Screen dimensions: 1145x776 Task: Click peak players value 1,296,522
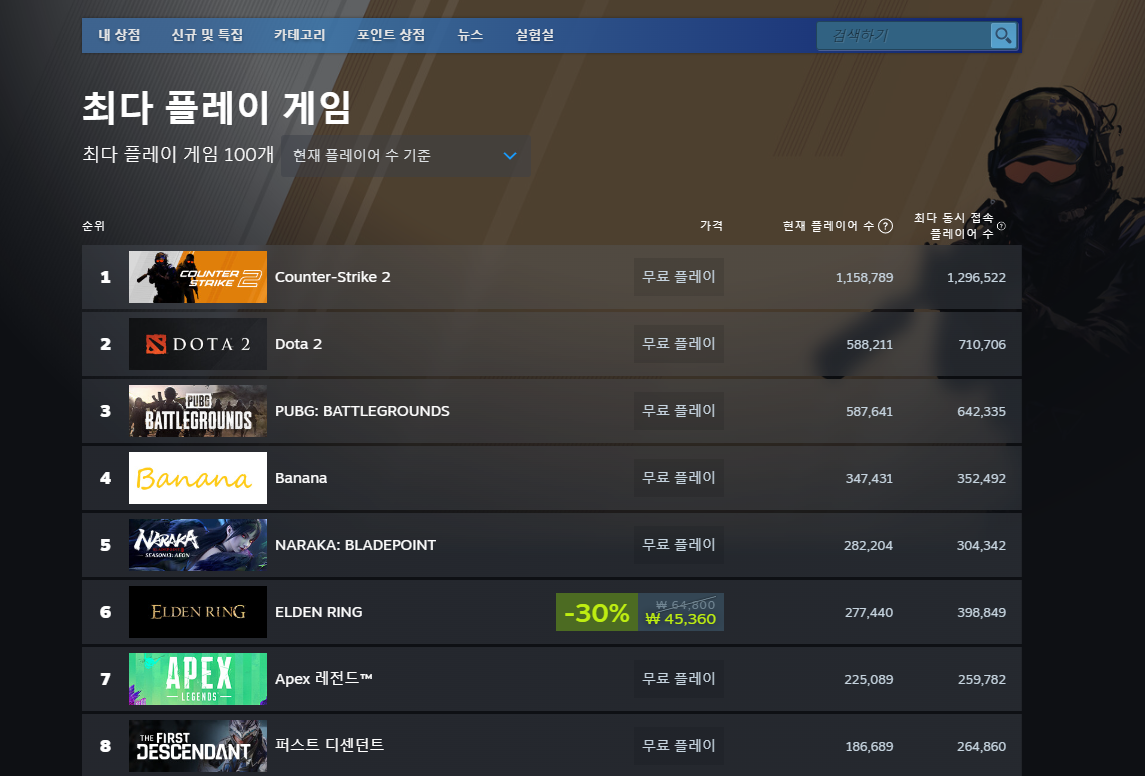point(976,277)
